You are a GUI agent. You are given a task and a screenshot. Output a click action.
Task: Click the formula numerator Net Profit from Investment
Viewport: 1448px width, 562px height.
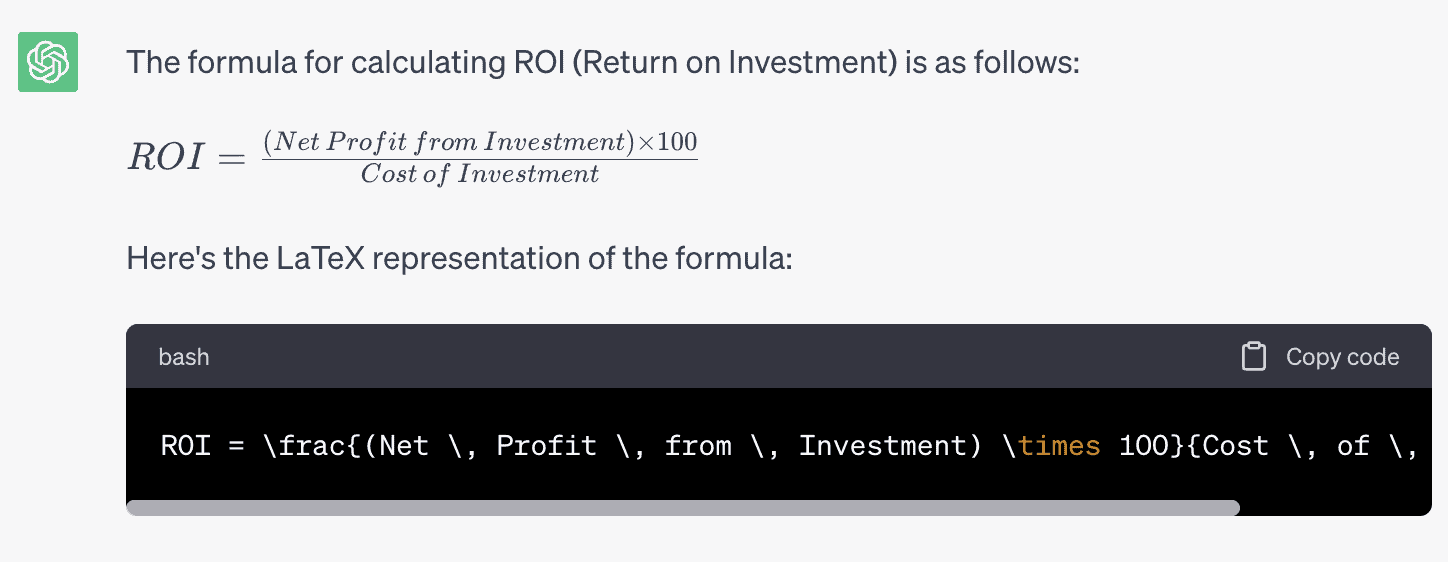coord(450,142)
